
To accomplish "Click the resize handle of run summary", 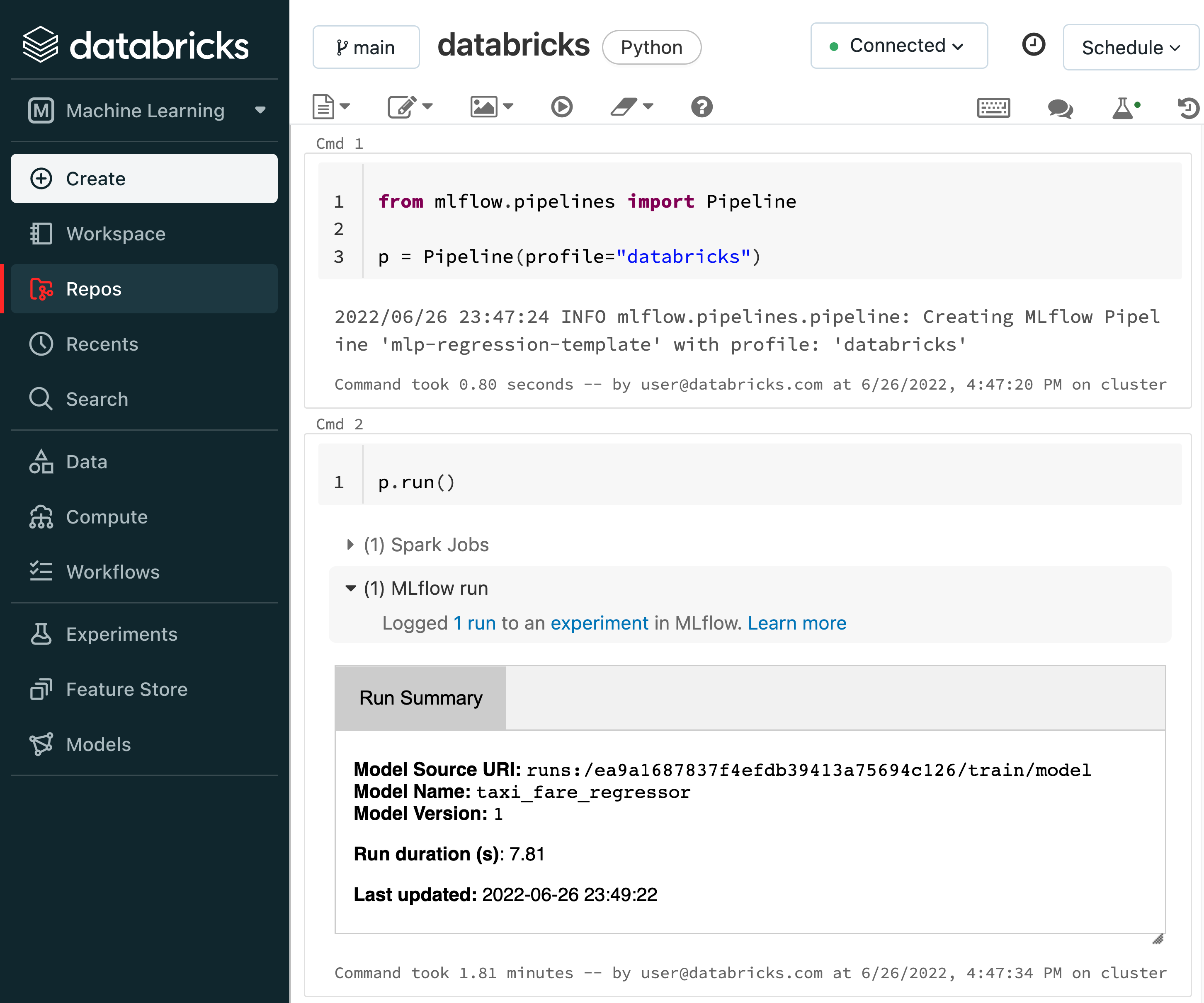I will [1158, 939].
